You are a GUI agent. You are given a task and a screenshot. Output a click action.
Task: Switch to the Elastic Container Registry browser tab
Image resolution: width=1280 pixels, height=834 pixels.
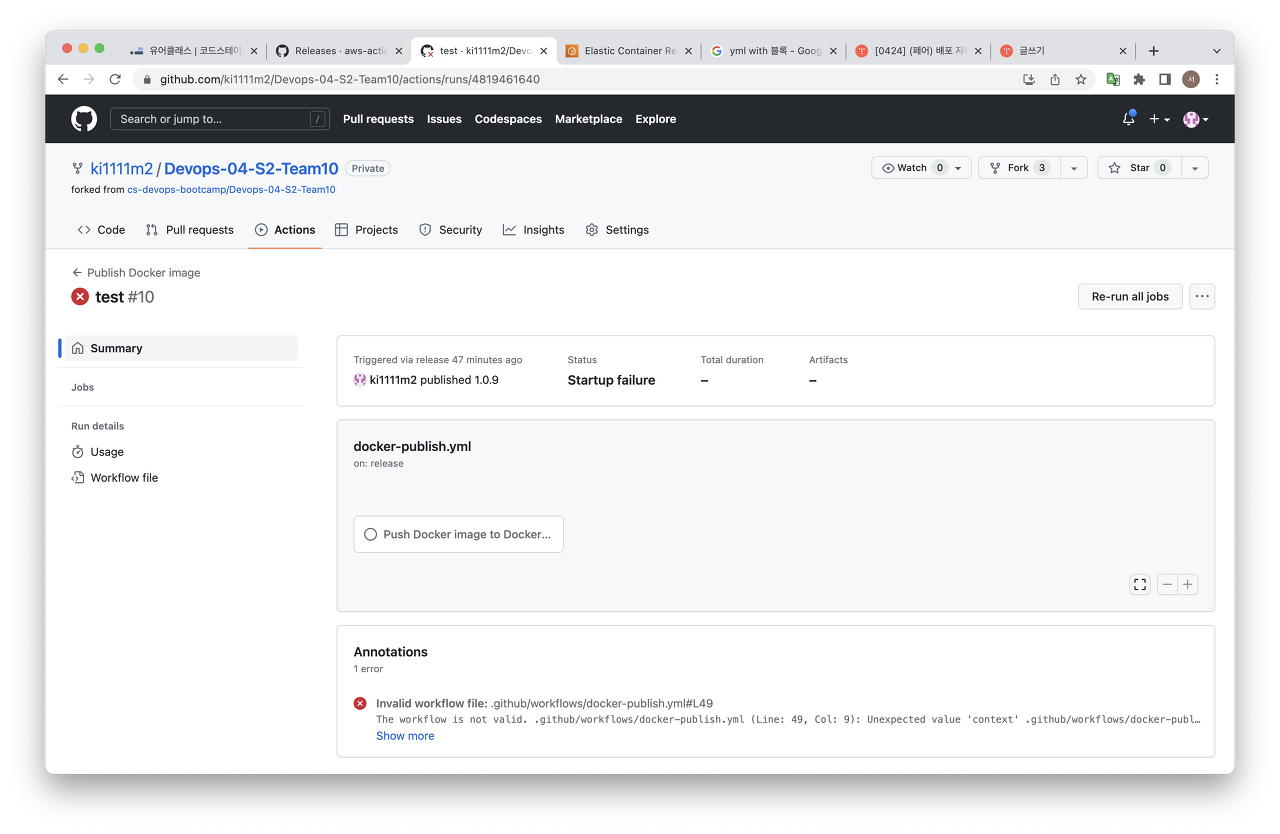pos(629,50)
